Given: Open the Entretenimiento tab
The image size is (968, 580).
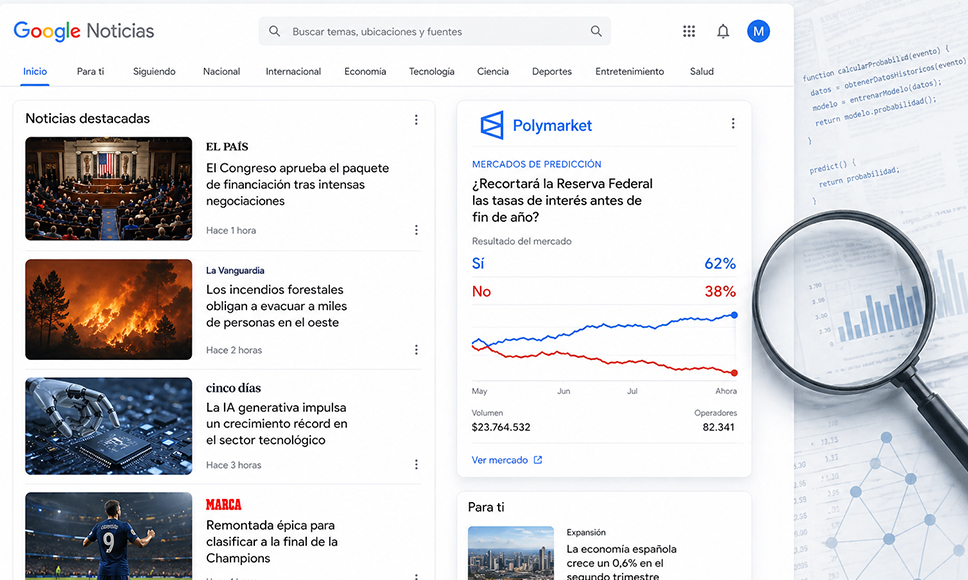Looking at the screenshot, I should (630, 72).
